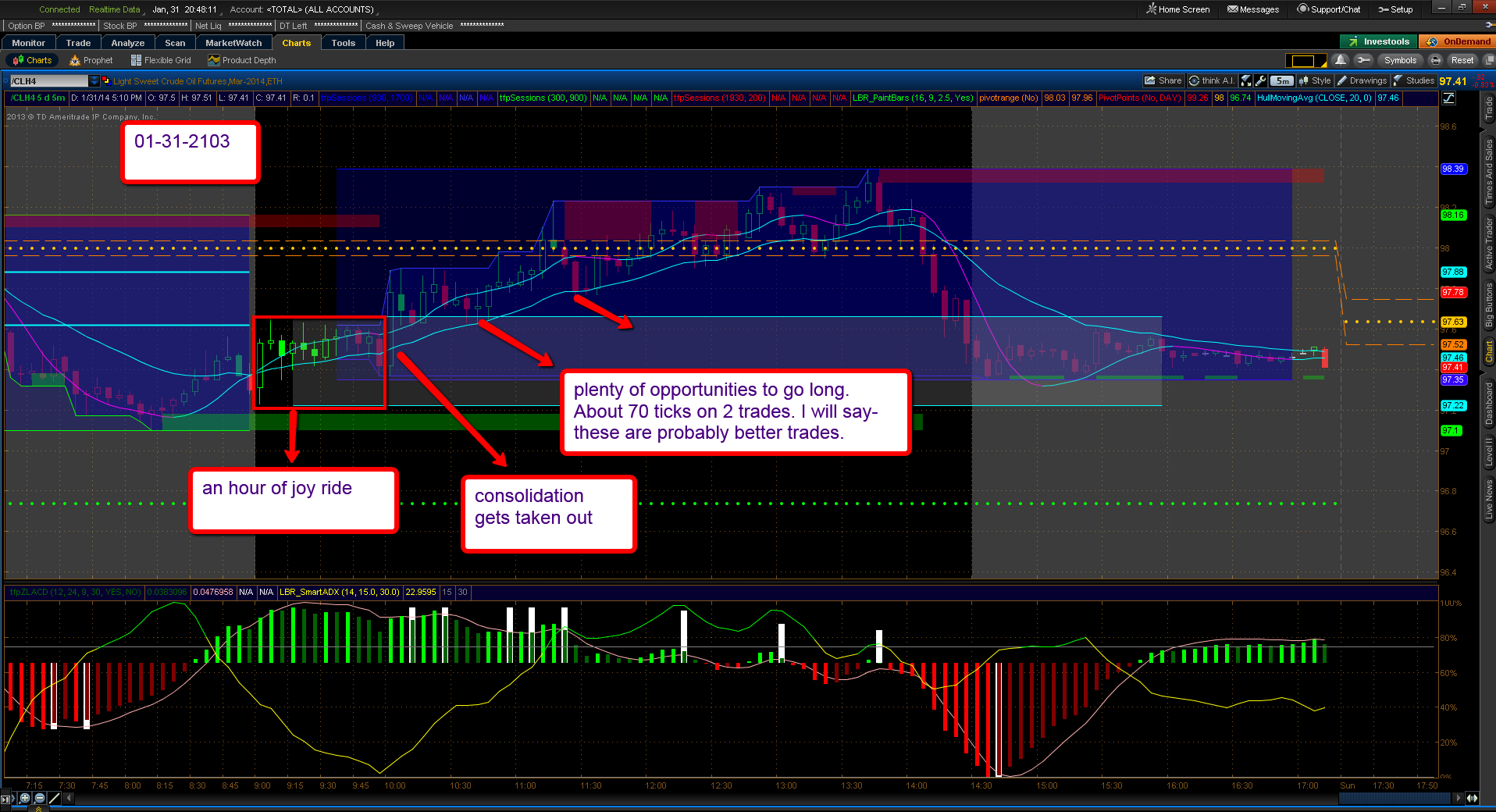Print the chart using printer icon

[x=1435, y=60]
